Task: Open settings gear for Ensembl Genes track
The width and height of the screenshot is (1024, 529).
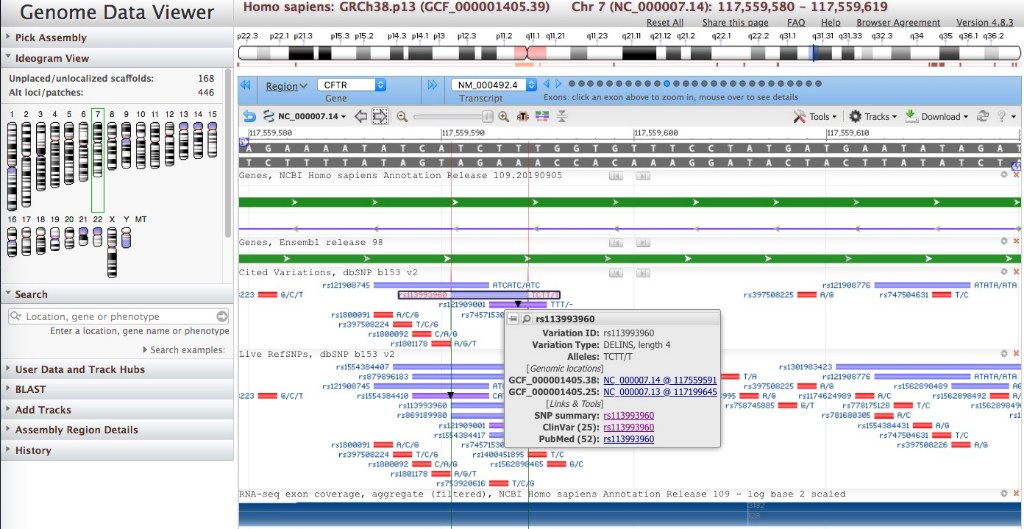Action: point(1004,242)
